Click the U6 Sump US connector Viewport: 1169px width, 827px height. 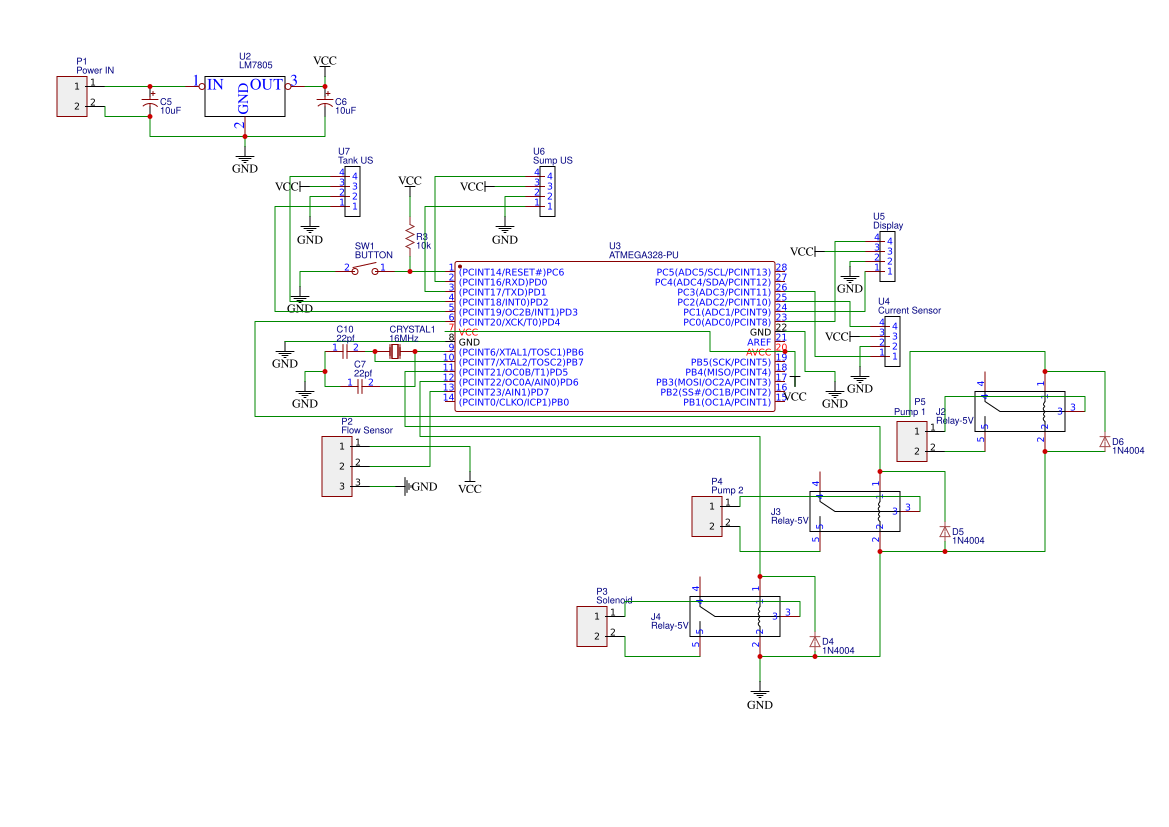[547, 192]
